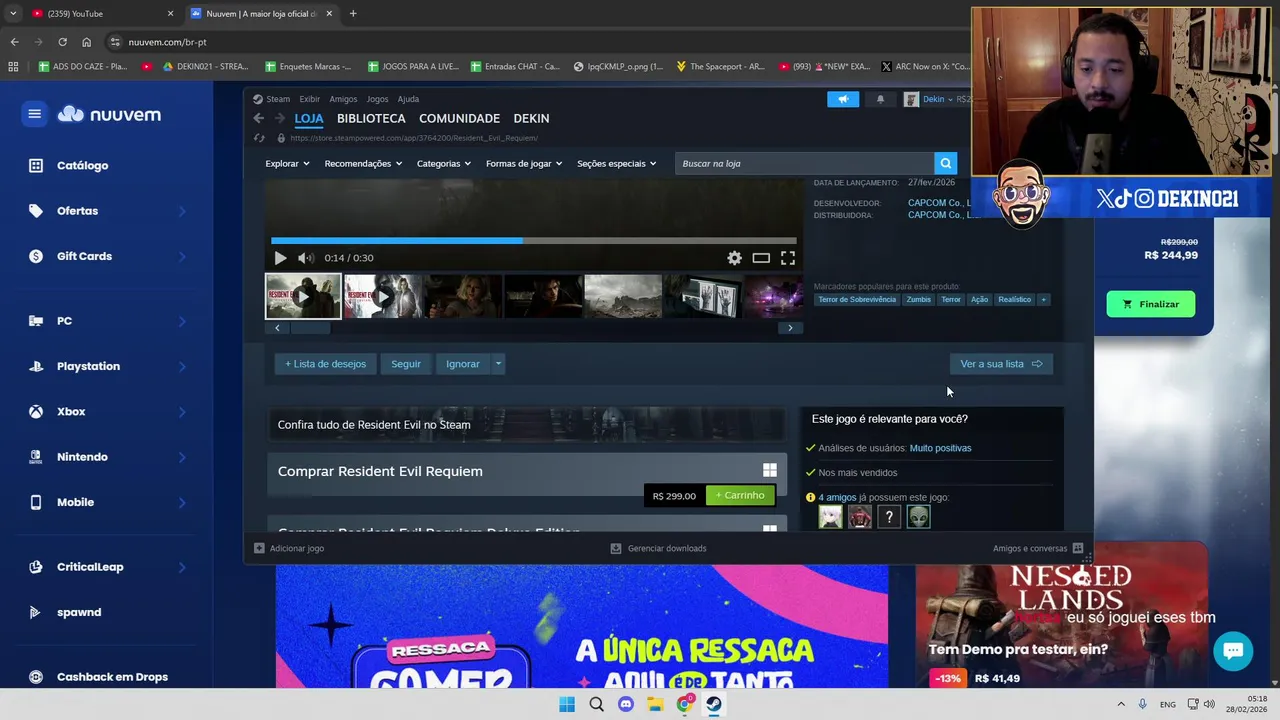This screenshot has width=1280, height=720.
Task: Expand the Recomendações dropdown
Action: coord(363,163)
